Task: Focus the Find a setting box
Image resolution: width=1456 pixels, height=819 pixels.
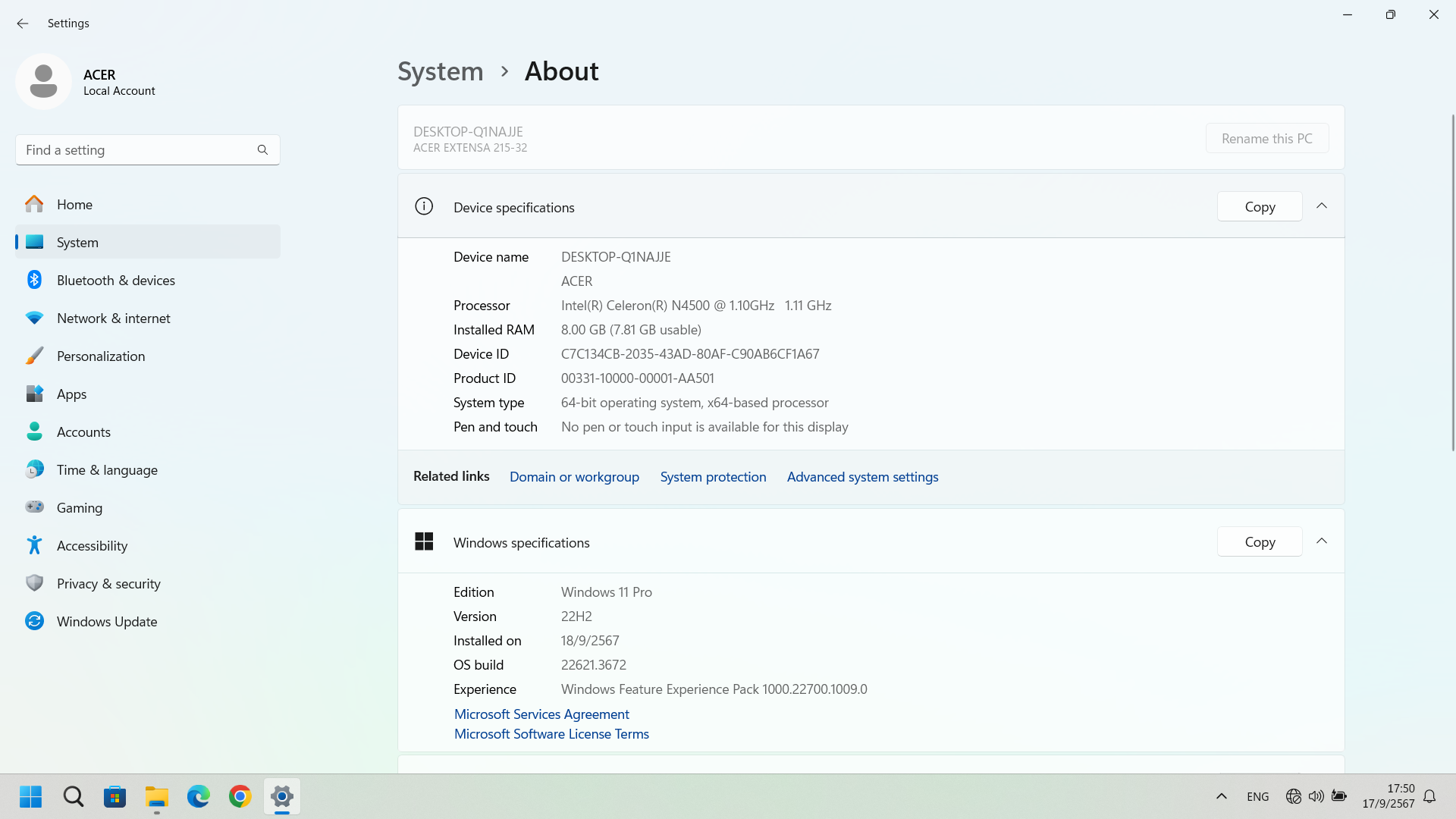Action: [x=148, y=150]
